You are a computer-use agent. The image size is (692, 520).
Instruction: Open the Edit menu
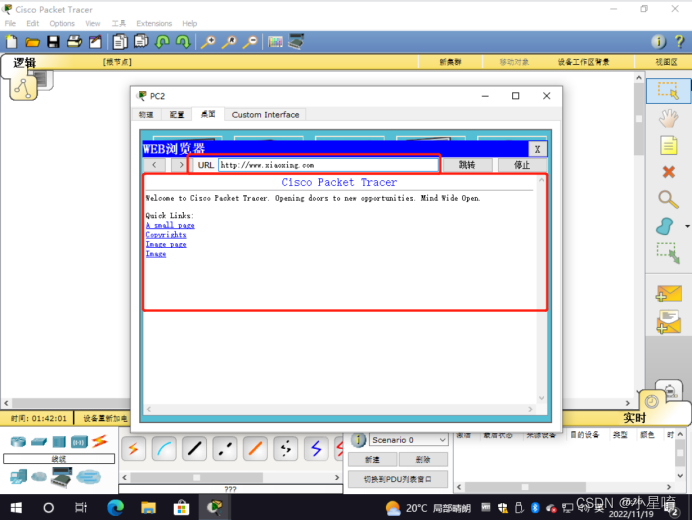tap(33, 23)
